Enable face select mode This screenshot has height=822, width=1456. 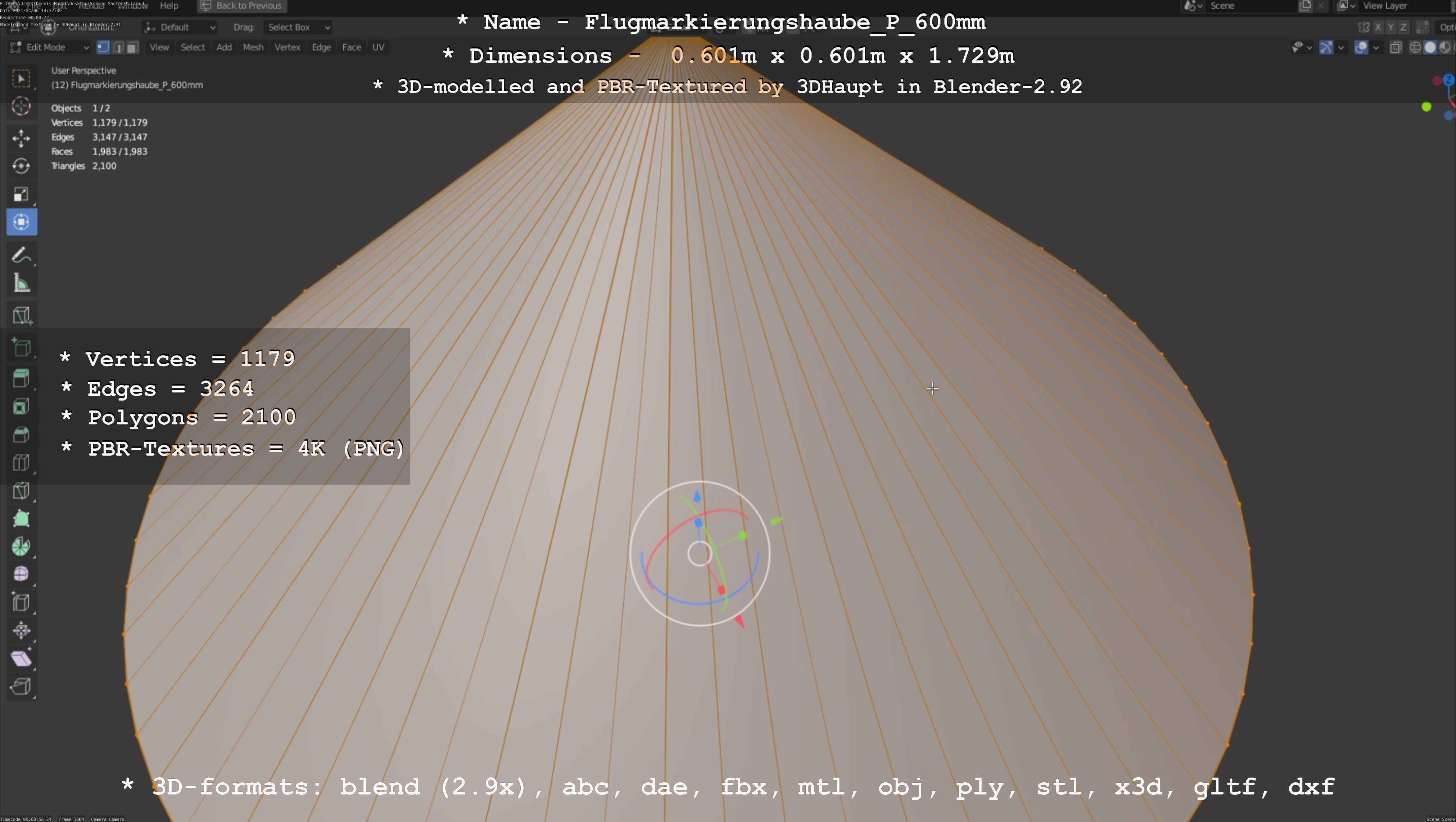click(x=132, y=47)
